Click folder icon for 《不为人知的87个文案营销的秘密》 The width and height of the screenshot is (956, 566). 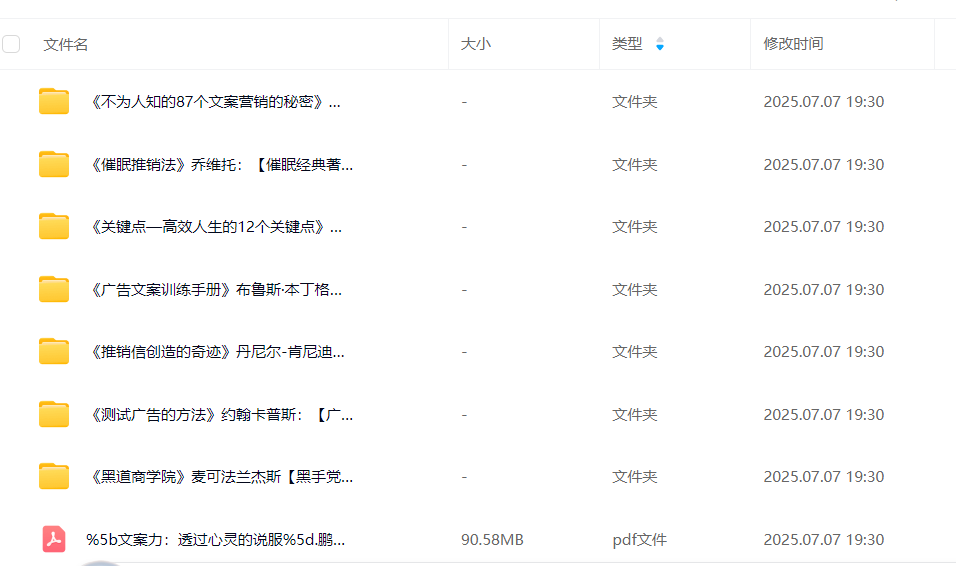coord(54,102)
